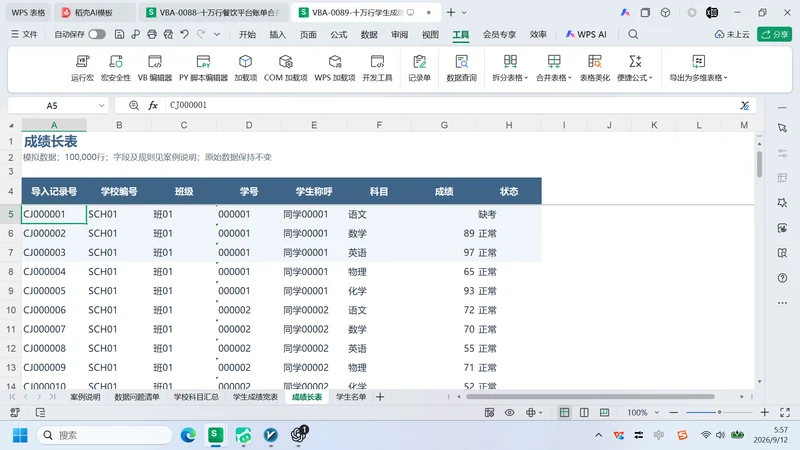
Task: Open WPS AI from the menu bar
Action: (x=586, y=34)
